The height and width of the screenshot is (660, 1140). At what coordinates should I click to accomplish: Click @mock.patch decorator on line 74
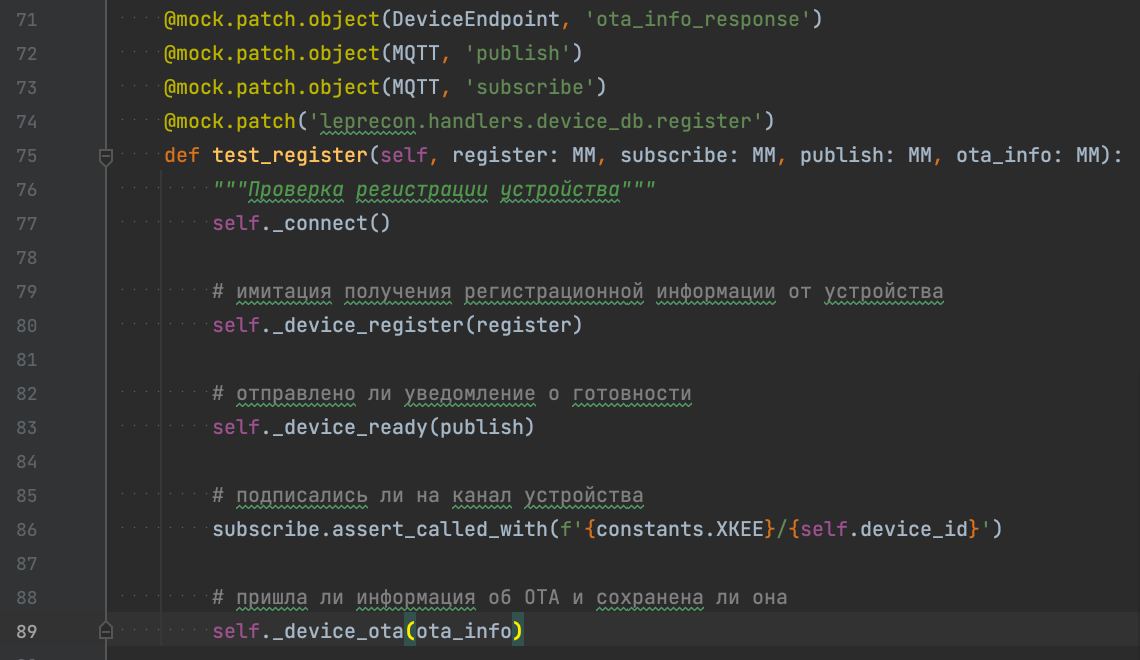coord(229,121)
